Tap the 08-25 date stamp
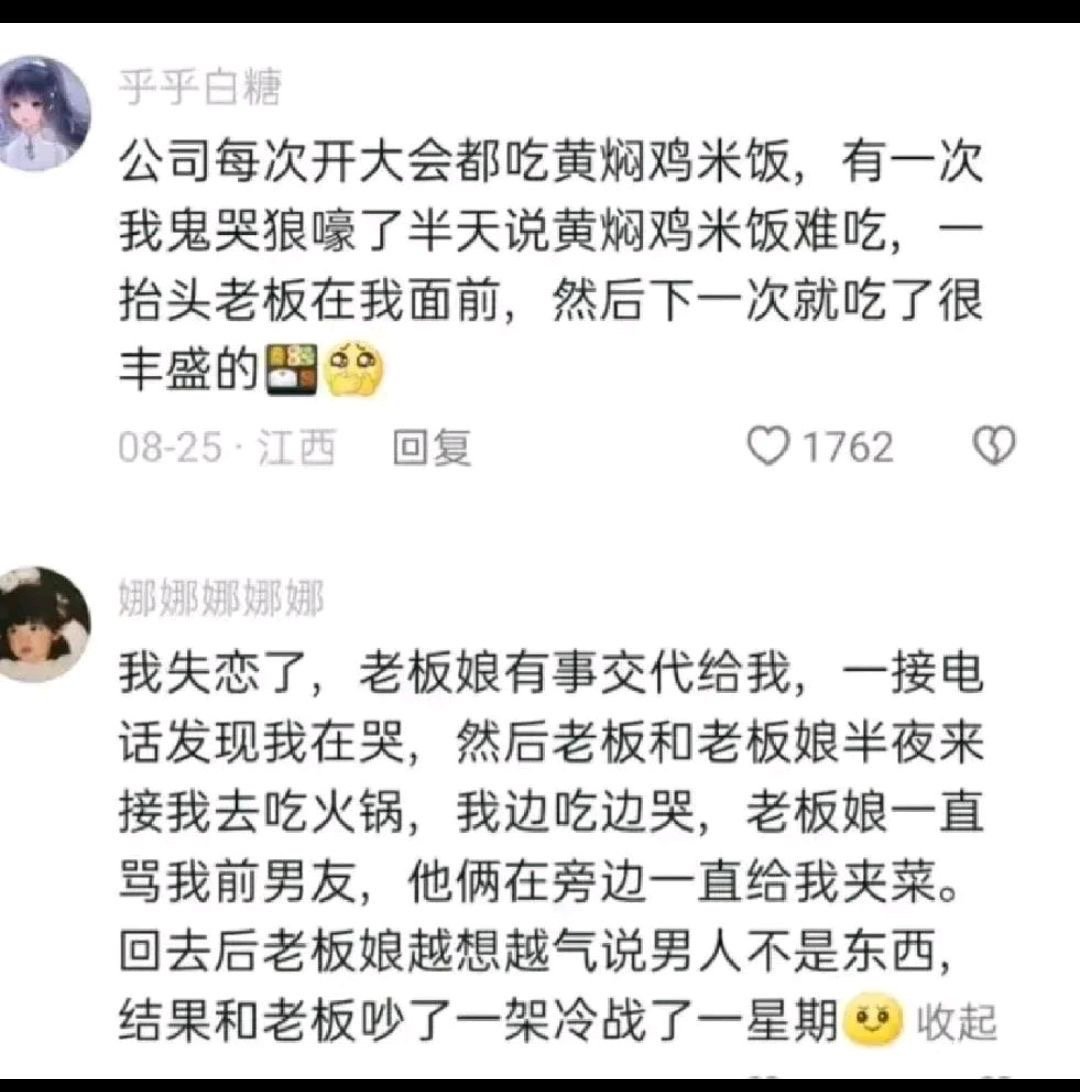Screen dimensions: 1080x1092 tap(170, 447)
